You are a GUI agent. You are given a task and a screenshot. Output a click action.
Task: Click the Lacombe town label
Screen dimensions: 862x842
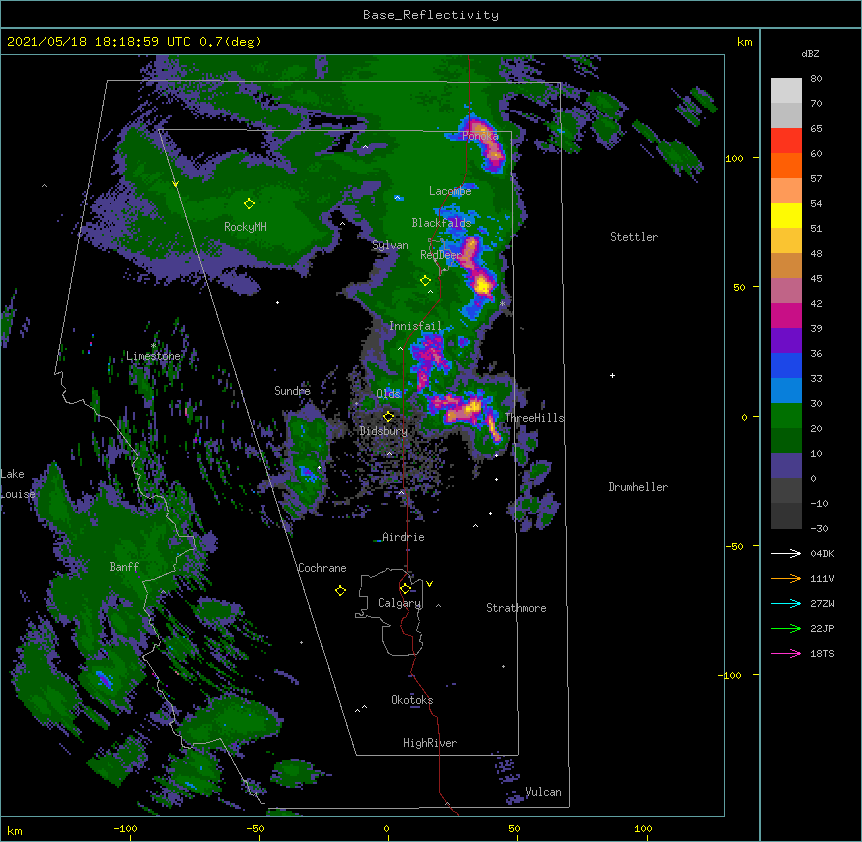pyautogui.click(x=450, y=191)
